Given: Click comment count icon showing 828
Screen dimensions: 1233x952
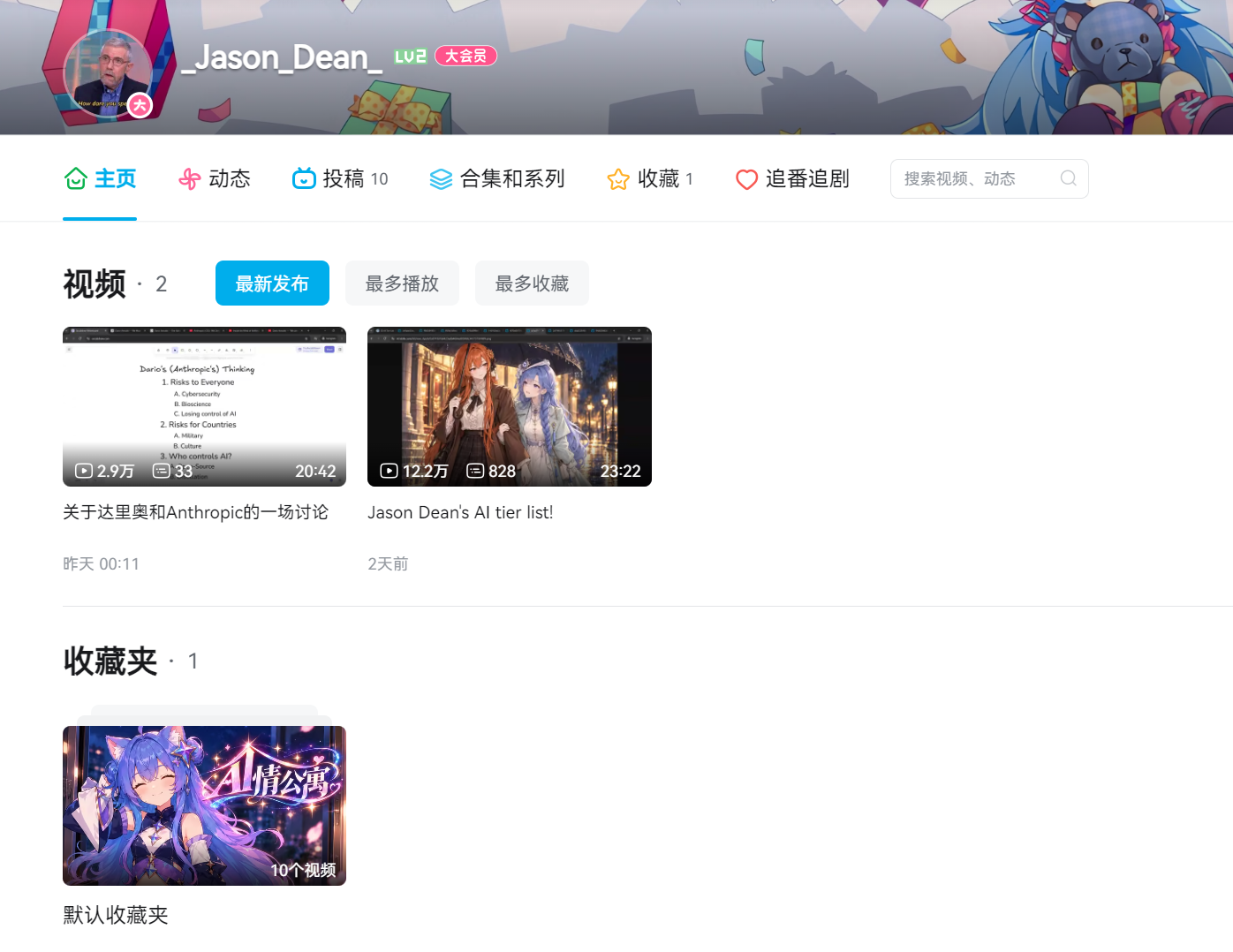Looking at the screenshot, I should (475, 471).
